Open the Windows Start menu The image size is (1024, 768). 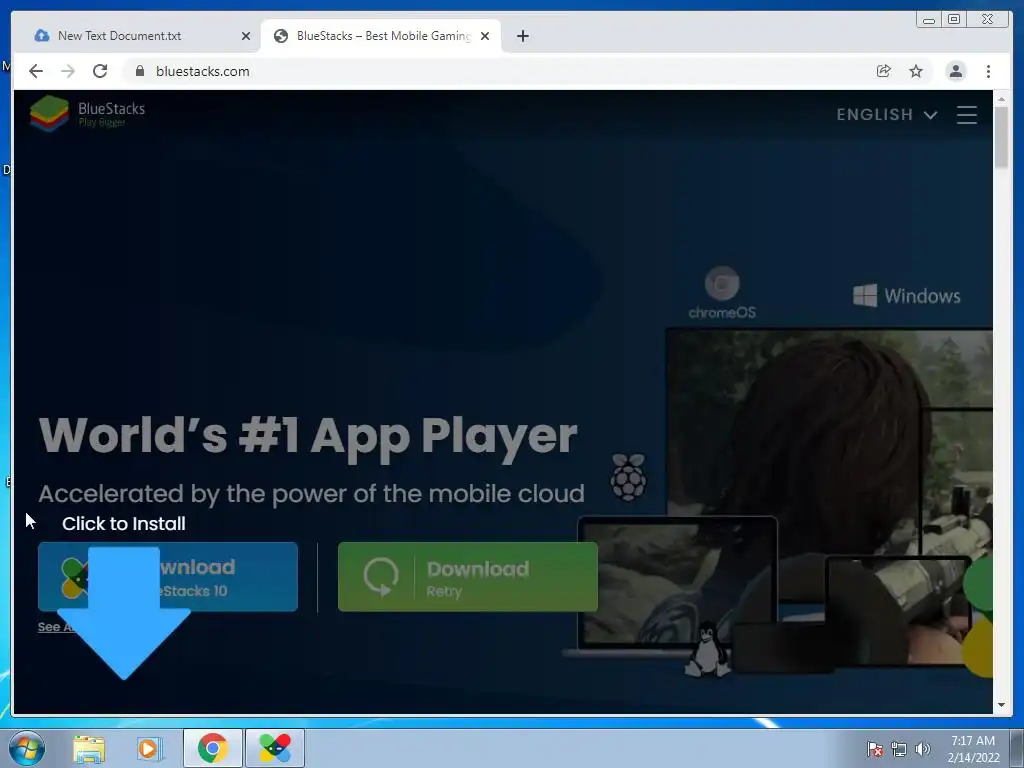coord(27,748)
